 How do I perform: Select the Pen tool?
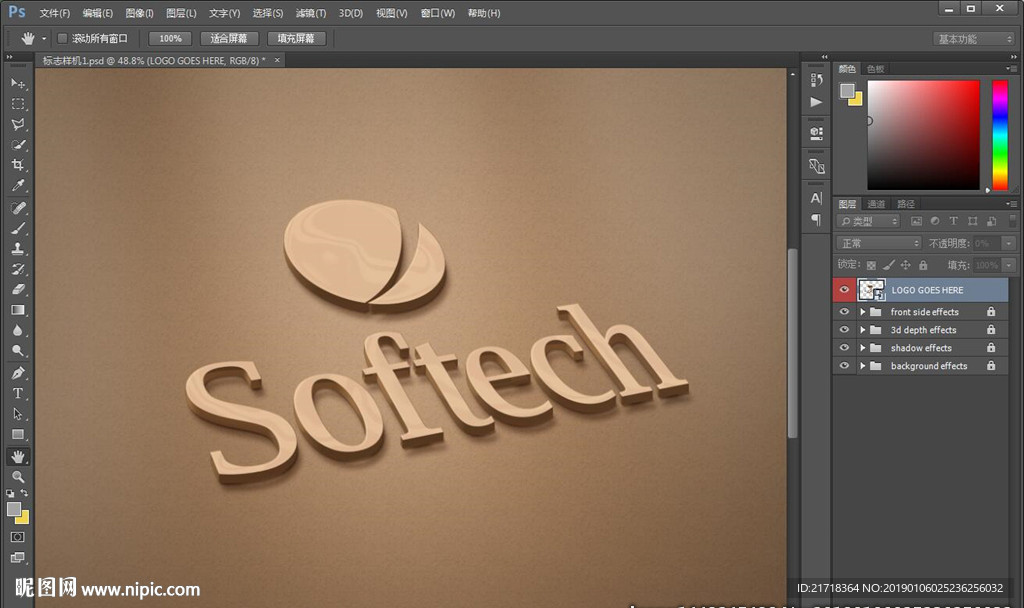point(18,373)
